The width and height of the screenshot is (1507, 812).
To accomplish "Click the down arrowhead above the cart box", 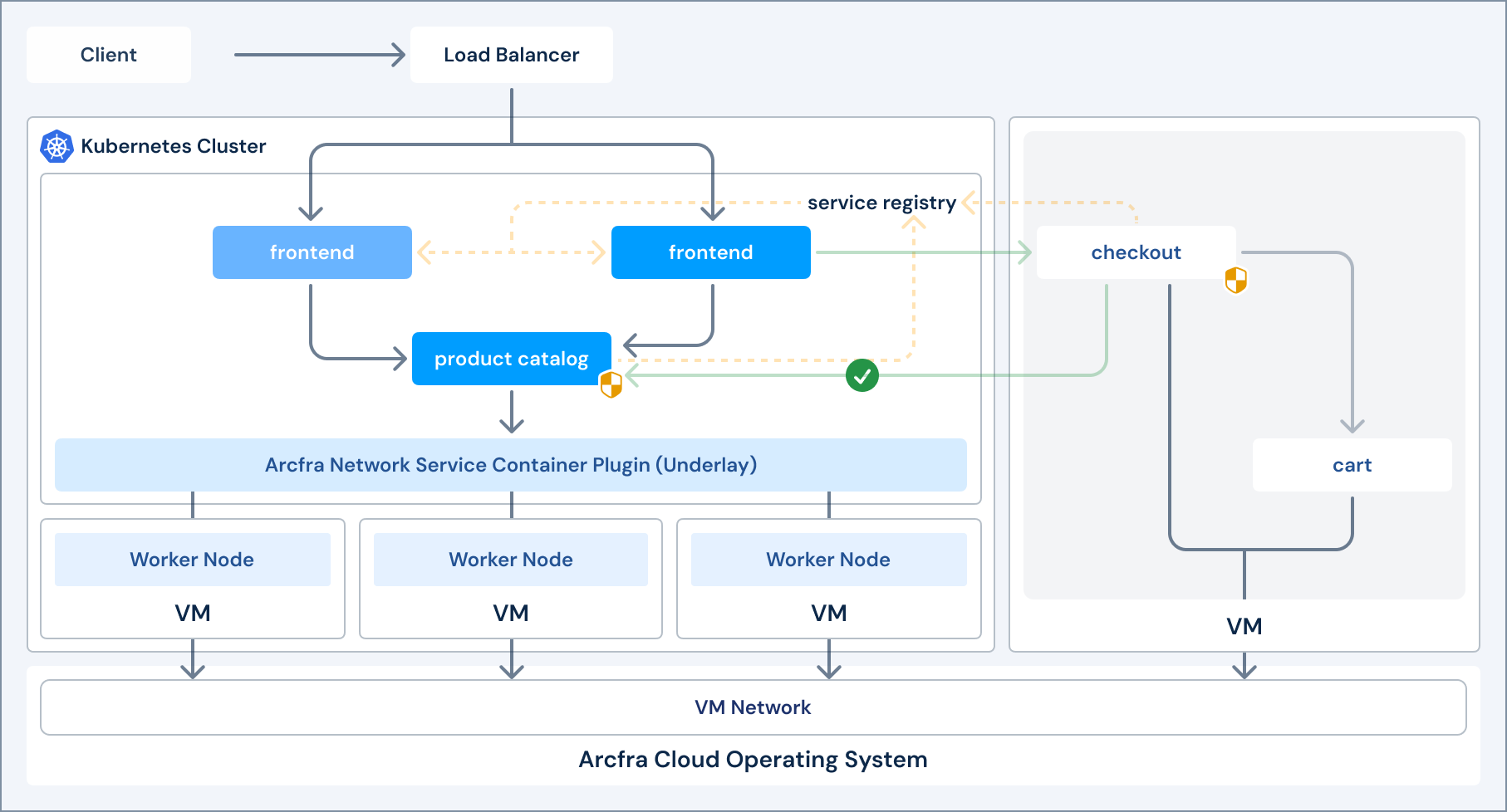I will (1352, 425).
